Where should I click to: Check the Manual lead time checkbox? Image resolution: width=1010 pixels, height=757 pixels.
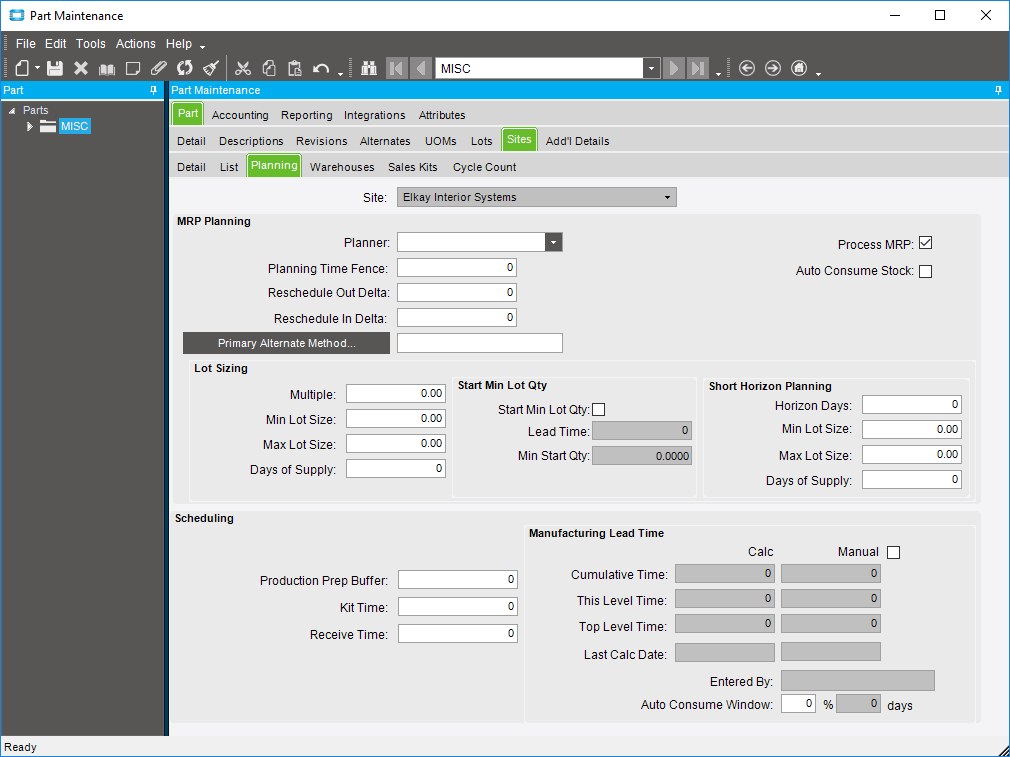pyautogui.click(x=893, y=552)
